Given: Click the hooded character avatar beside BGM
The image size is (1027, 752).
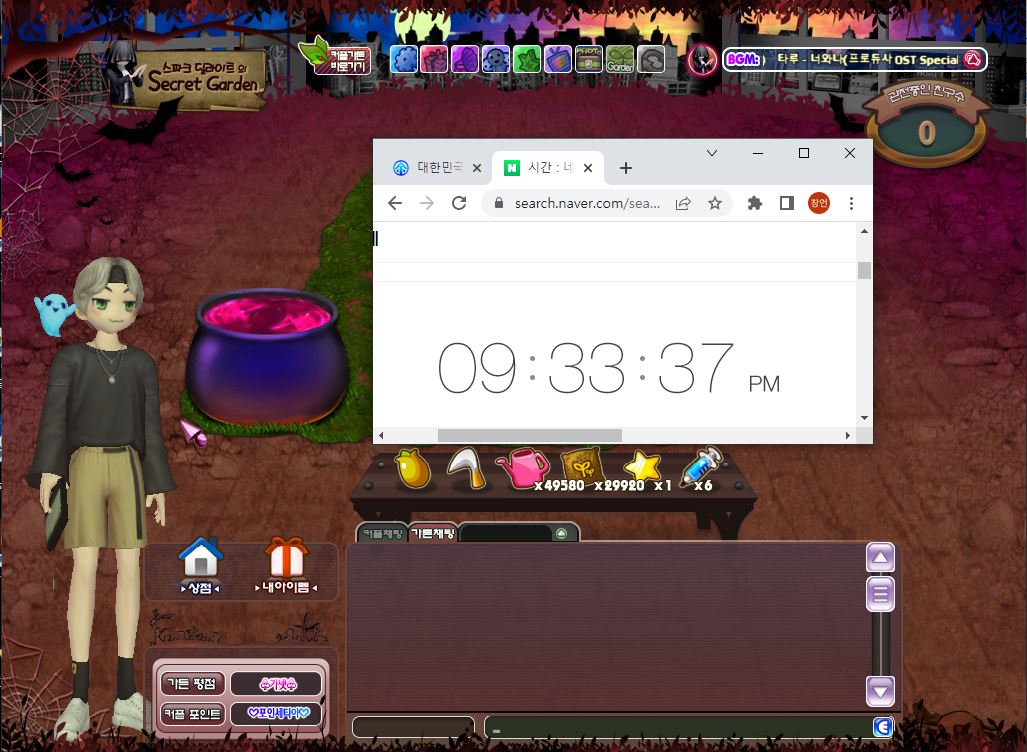Looking at the screenshot, I should point(702,60).
